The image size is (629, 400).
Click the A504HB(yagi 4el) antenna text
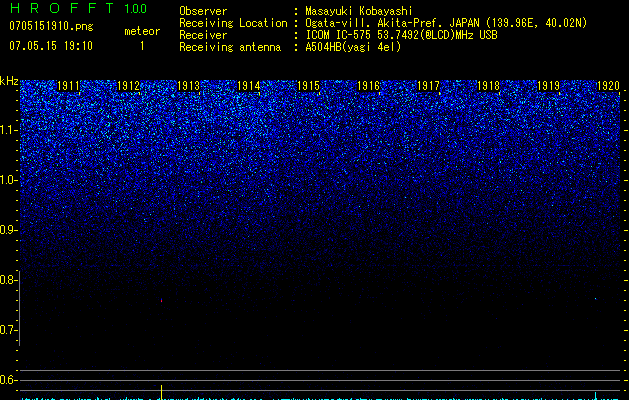(353, 47)
